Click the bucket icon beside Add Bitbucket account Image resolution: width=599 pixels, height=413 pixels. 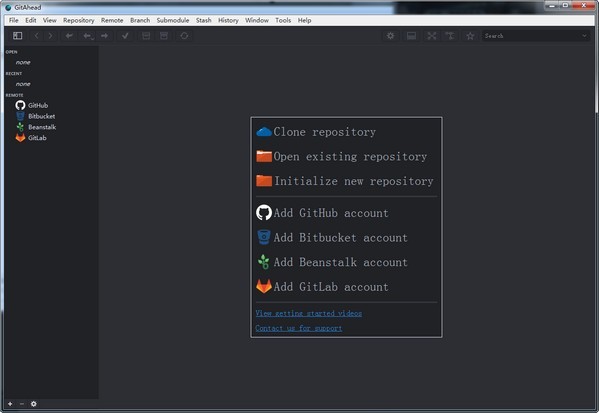click(264, 237)
